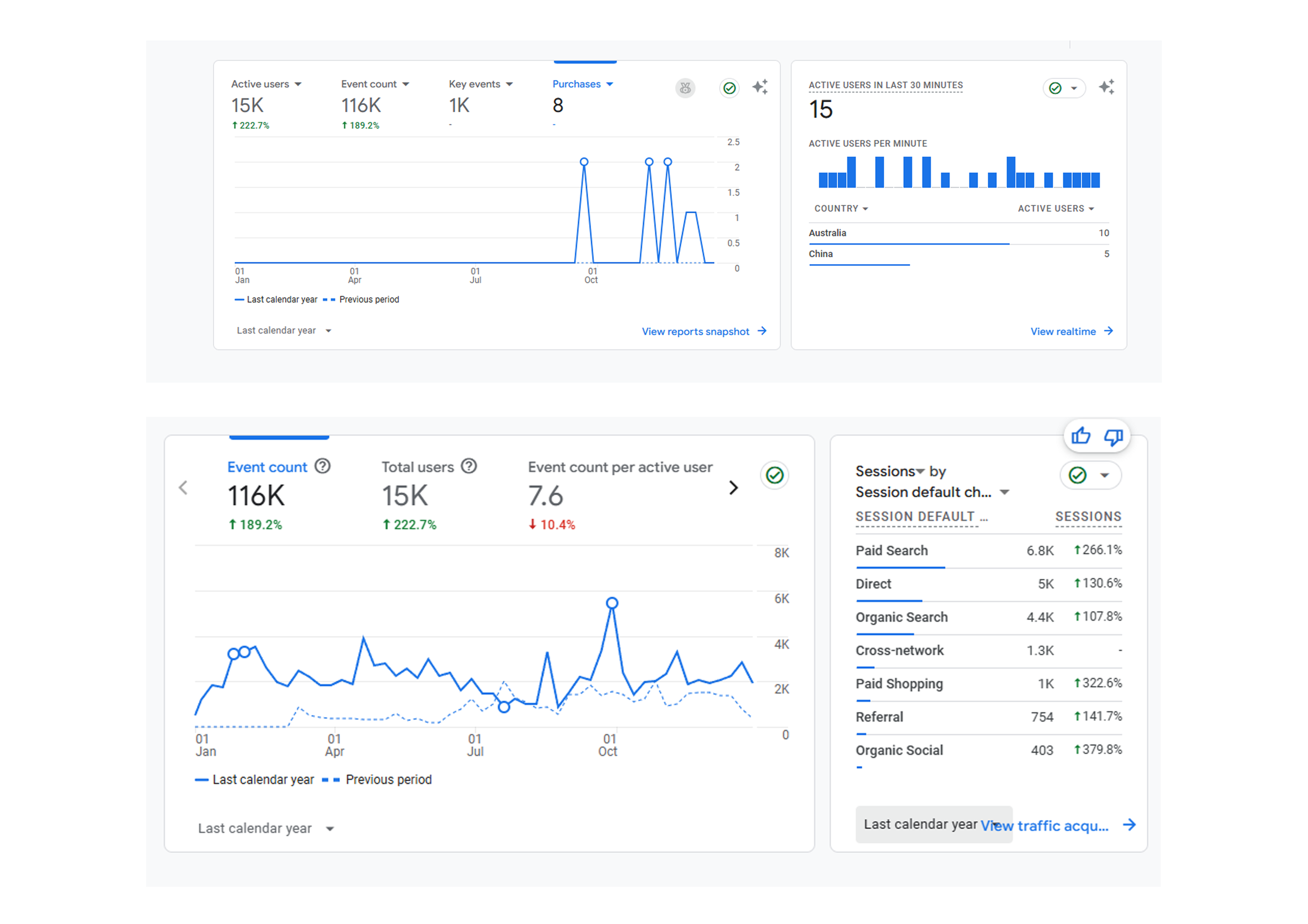Click next arrow in metrics carousel
Image resolution: width=1308 pixels, height=924 pixels.
(733, 488)
